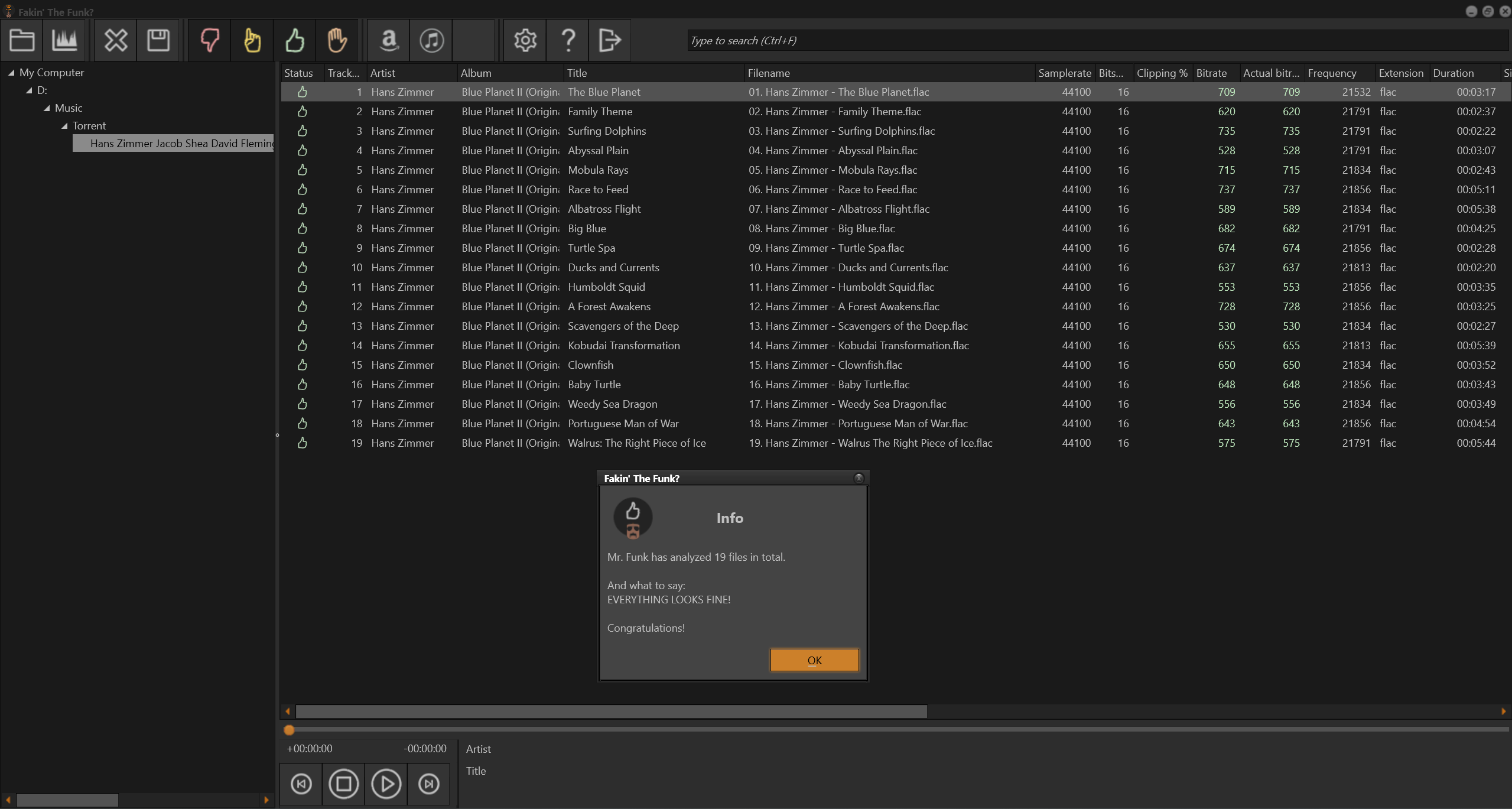This screenshot has height=809, width=1512.
Task: Collapse the Music folder node
Action: 47,108
